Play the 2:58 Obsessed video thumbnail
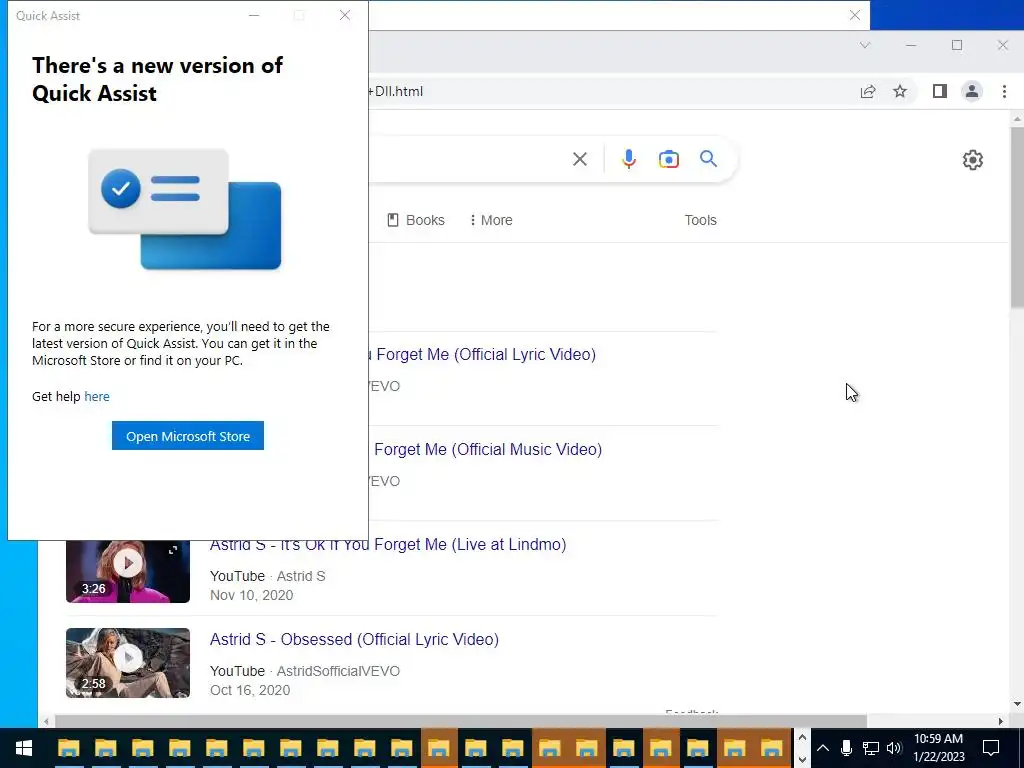This screenshot has width=1024, height=768. tap(128, 663)
